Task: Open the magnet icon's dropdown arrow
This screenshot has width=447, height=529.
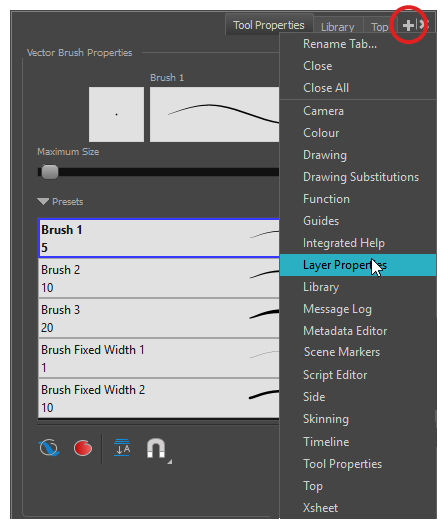Action: [170, 462]
